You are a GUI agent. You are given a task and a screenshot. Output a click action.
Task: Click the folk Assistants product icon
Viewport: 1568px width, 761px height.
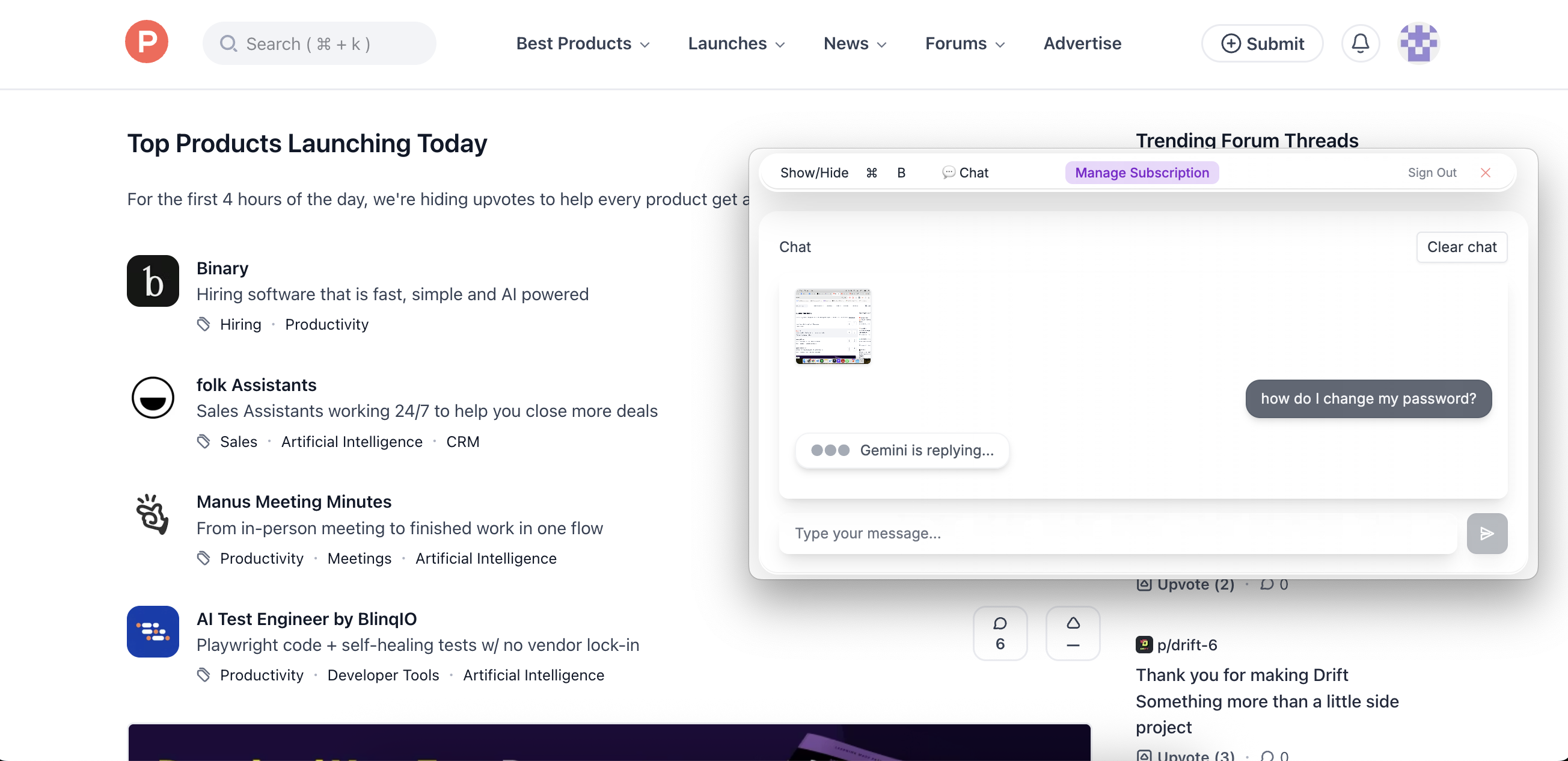[152, 398]
